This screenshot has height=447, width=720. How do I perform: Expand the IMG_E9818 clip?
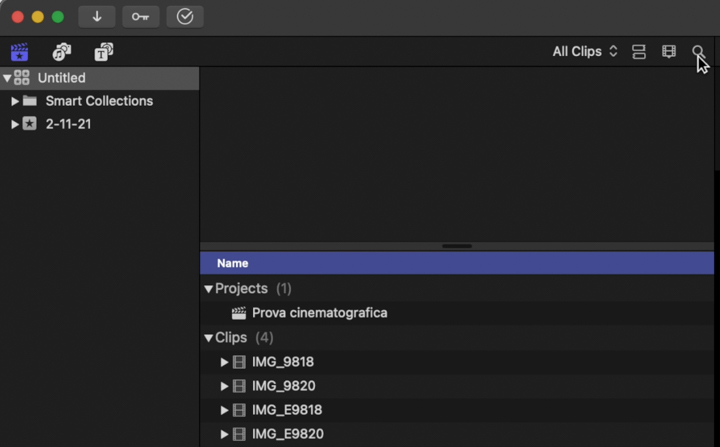pos(224,410)
